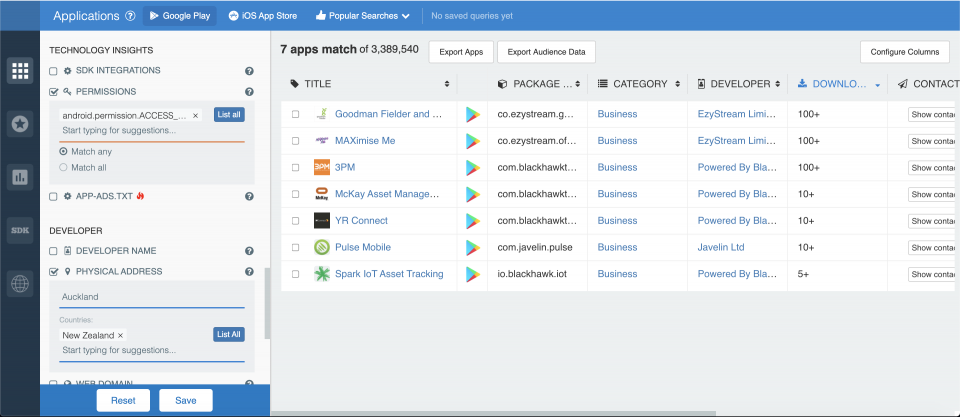
Task: Click the filter panel vertical scrollbar
Action: point(267,303)
